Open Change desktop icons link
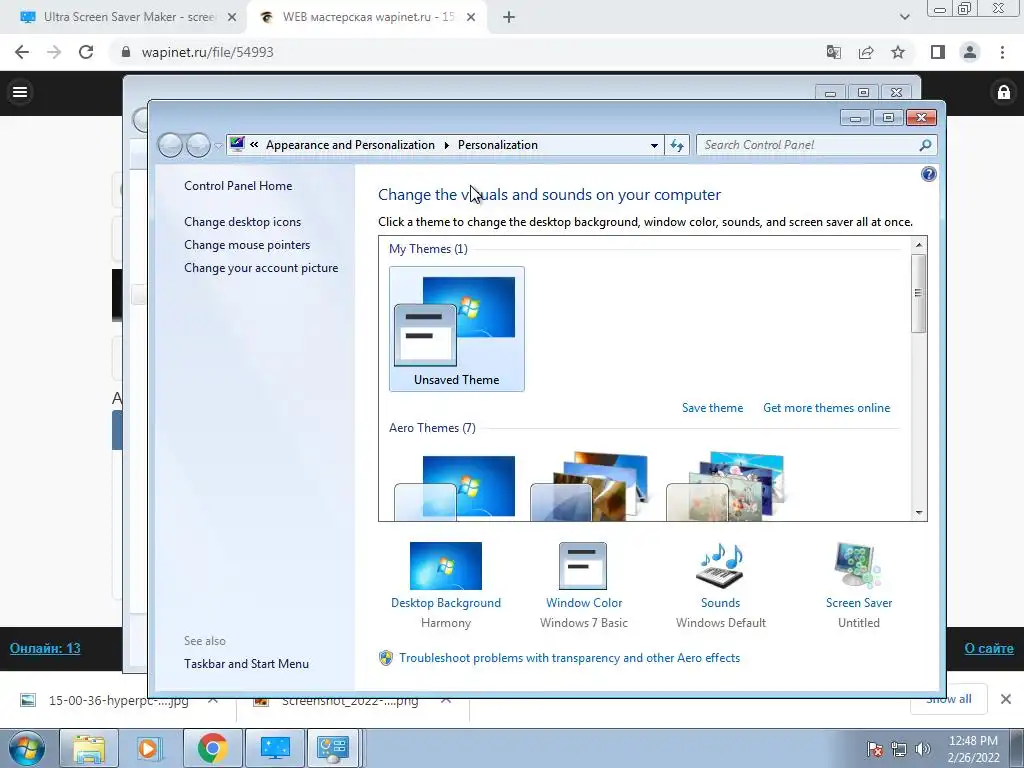 [242, 221]
